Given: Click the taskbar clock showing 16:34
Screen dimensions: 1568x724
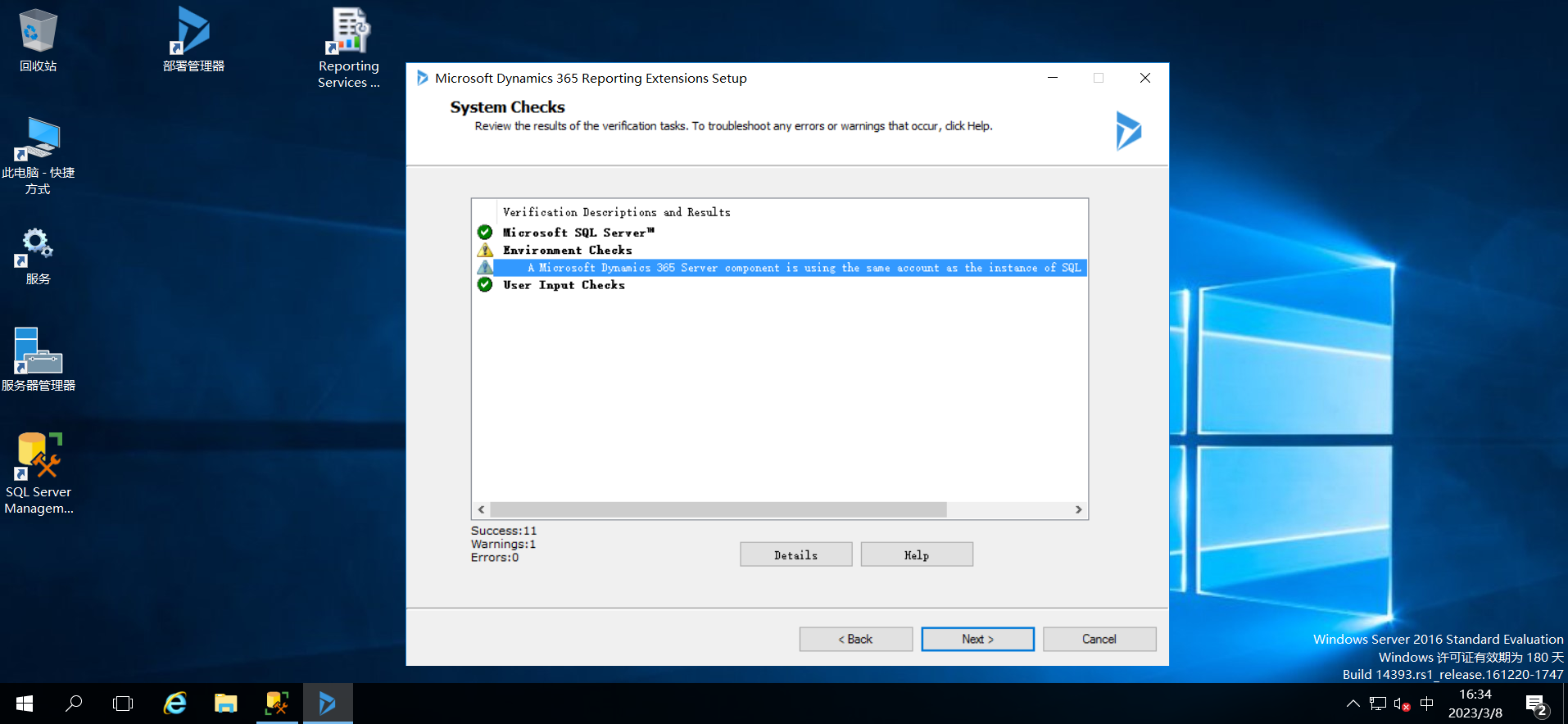Looking at the screenshot, I should coord(1475,704).
